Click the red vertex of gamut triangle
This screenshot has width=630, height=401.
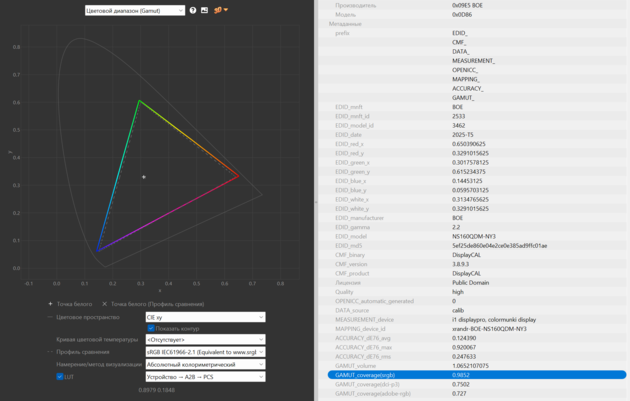point(238,176)
